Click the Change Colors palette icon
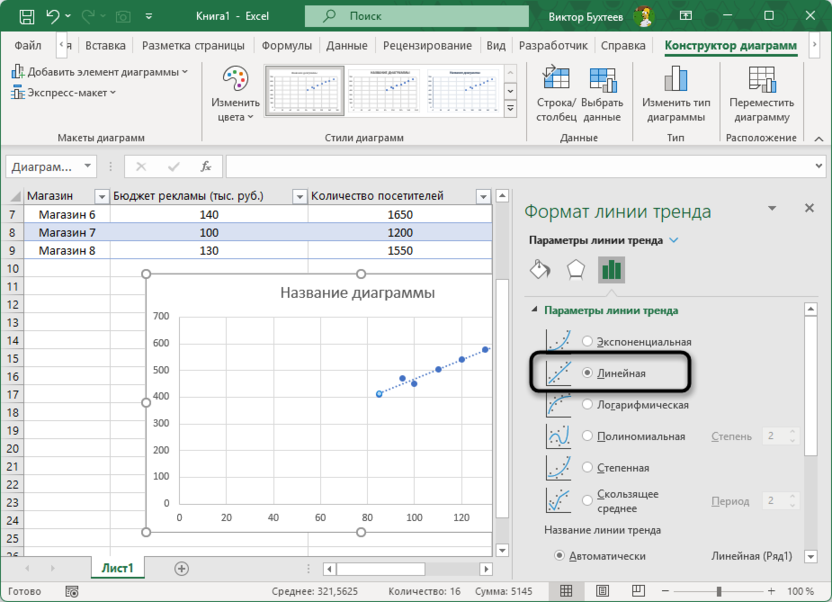 tap(235, 81)
